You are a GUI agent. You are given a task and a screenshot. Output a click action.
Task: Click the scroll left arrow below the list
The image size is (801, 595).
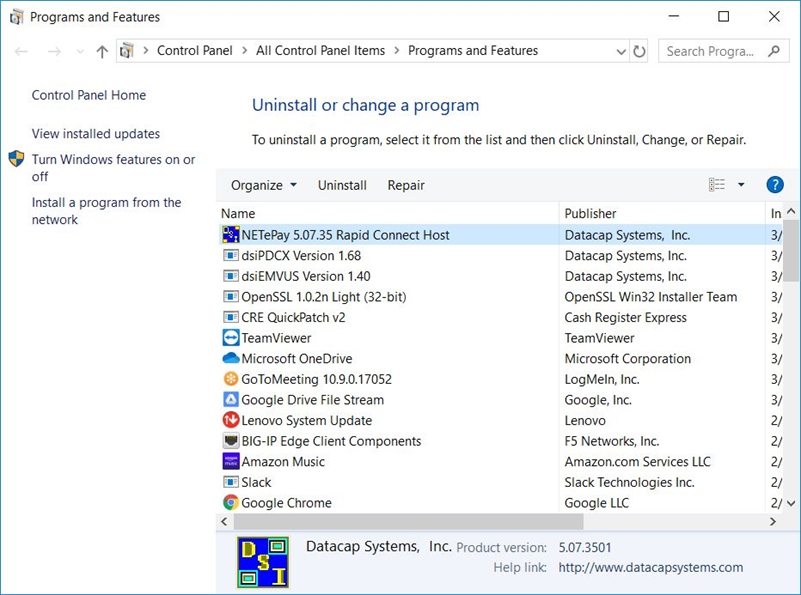coord(224,521)
